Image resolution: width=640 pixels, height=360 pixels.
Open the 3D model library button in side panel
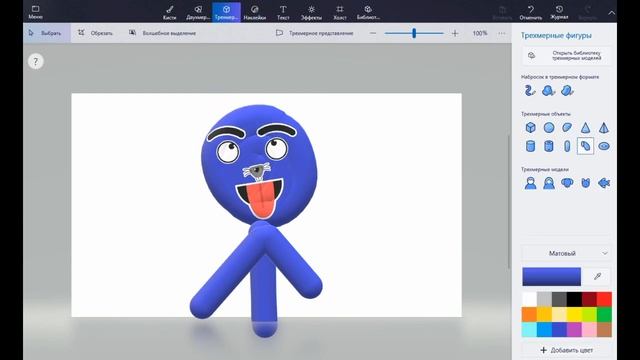[x=566, y=56]
